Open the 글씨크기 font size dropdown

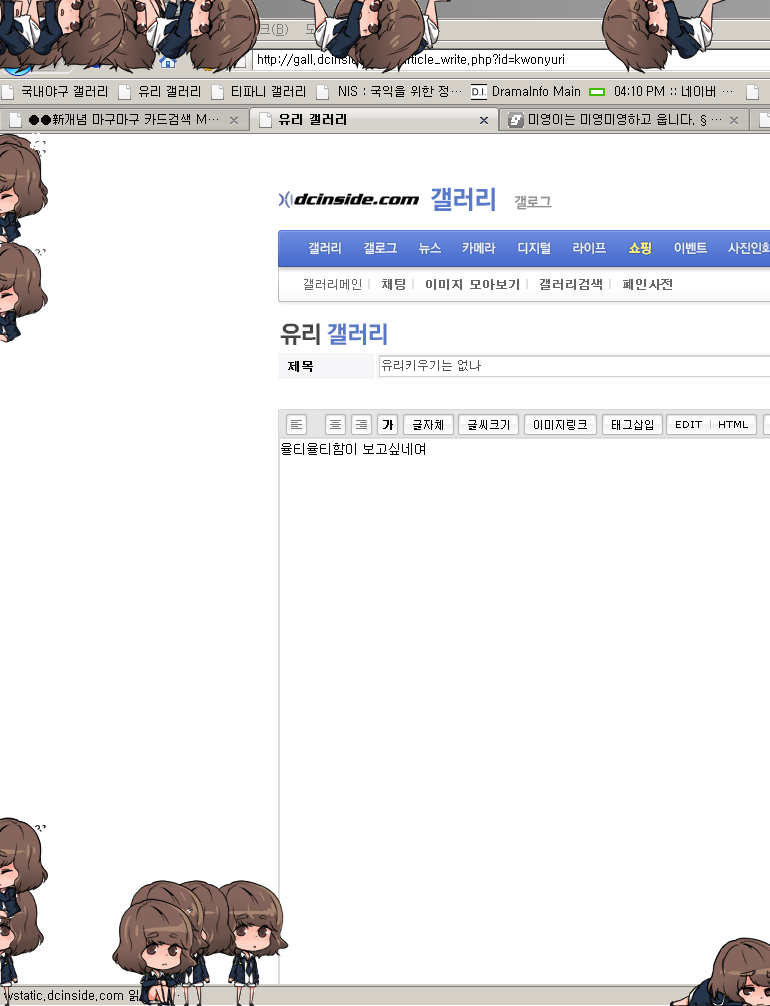pos(489,425)
